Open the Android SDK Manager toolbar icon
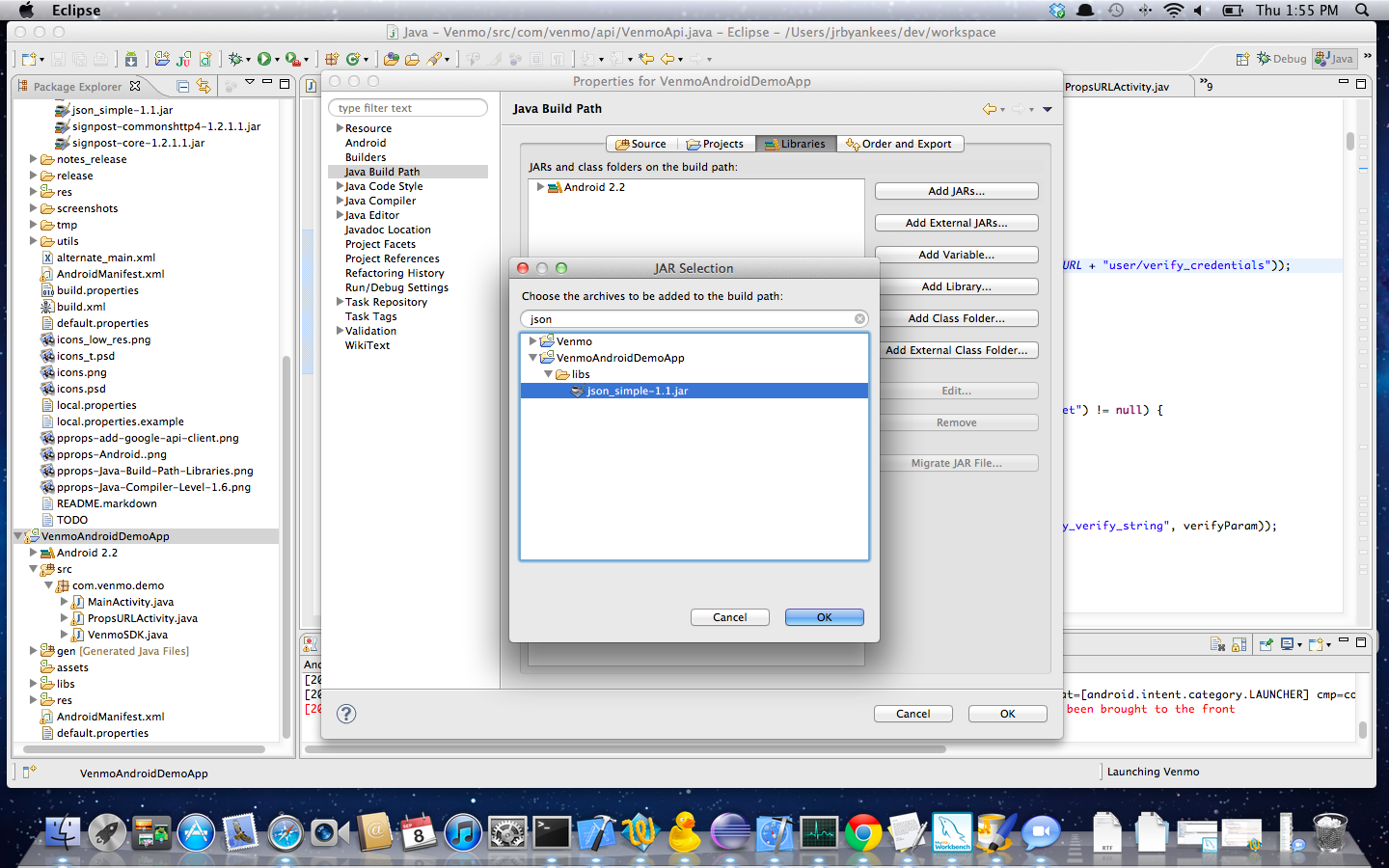The width and height of the screenshot is (1389, 868). click(131, 59)
